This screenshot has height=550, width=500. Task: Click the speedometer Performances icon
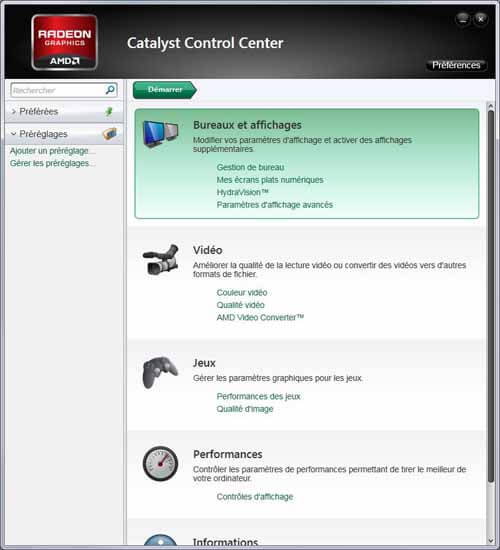[x=160, y=463]
